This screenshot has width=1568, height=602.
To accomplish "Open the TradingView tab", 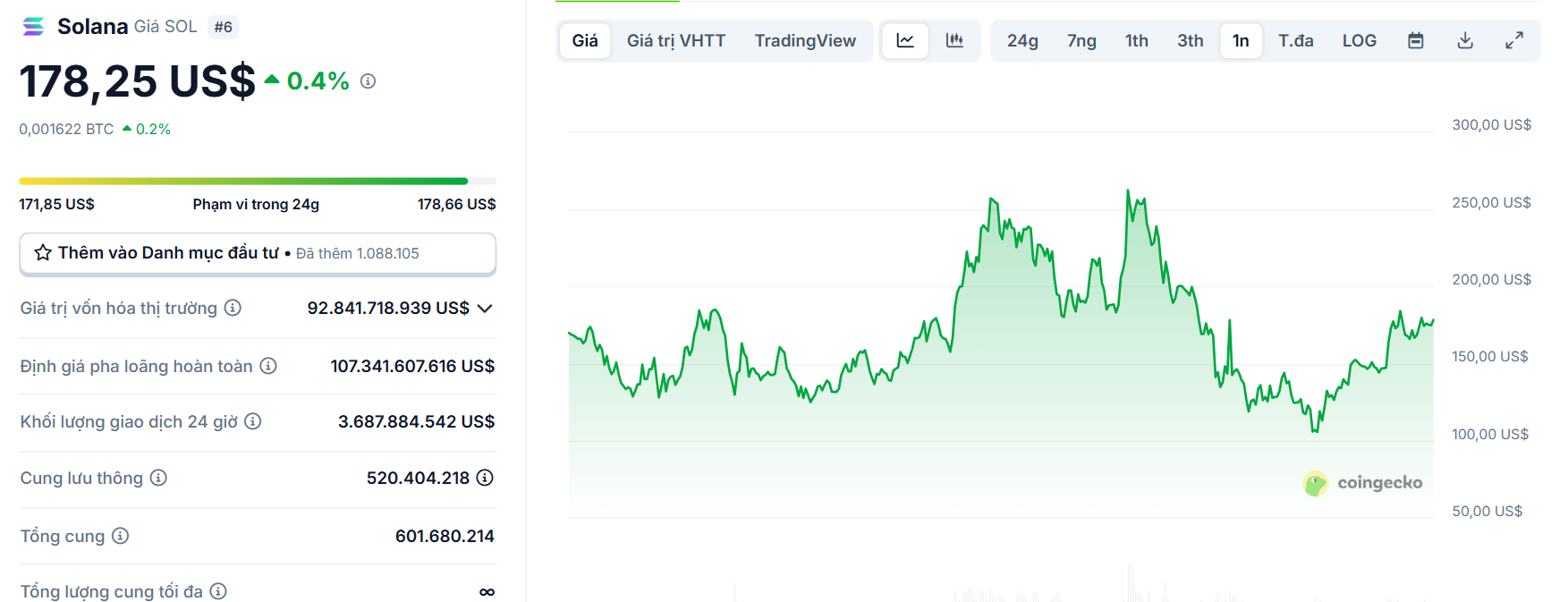I will (805, 40).
